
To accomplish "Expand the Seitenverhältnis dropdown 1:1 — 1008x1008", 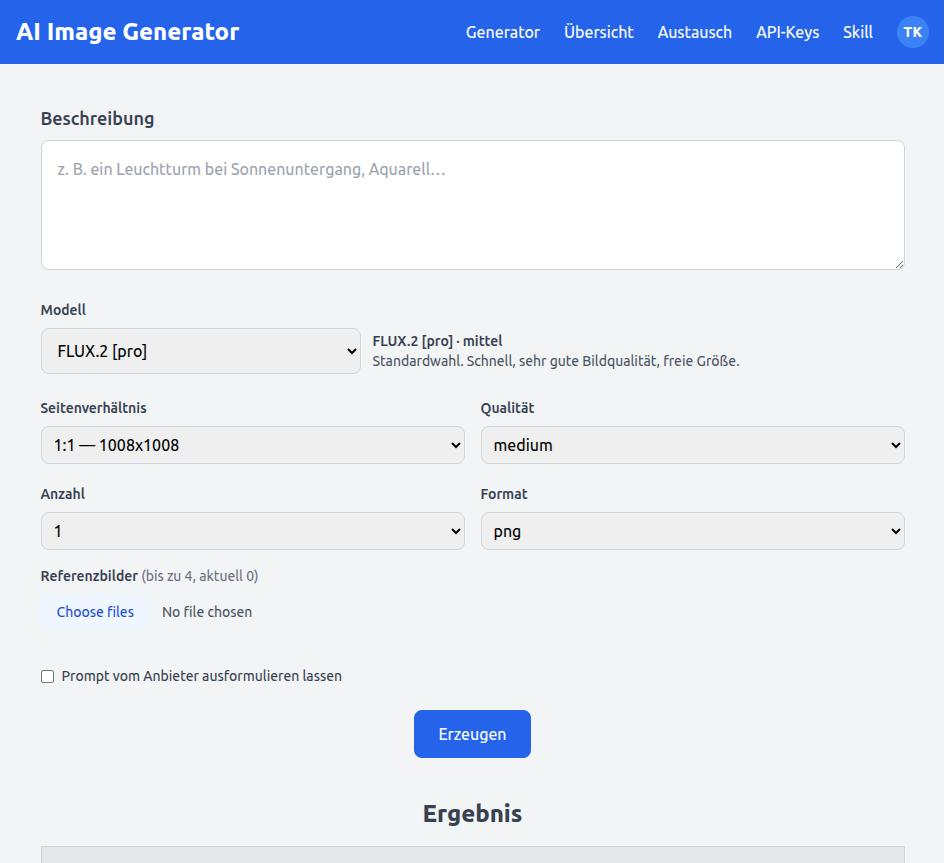I will [x=253, y=445].
